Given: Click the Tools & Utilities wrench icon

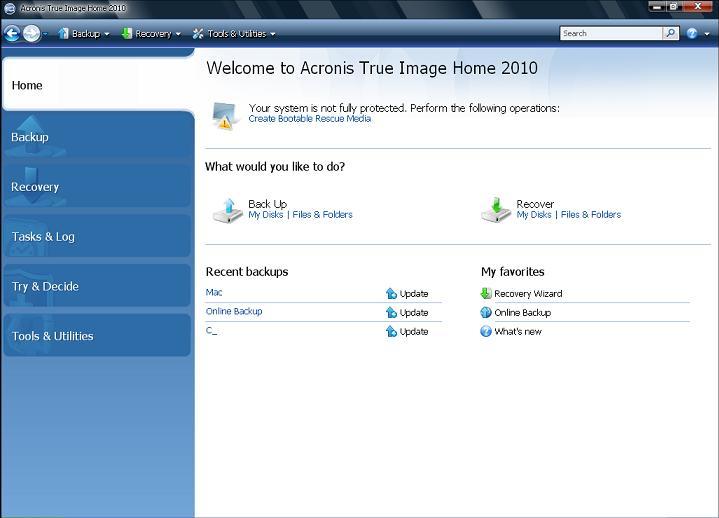Looking at the screenshot, I should (x=198, y=33).
